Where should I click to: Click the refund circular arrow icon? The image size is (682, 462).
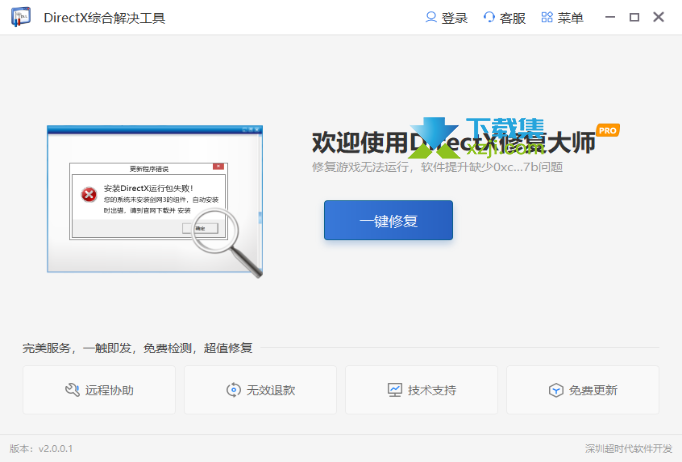(234, 390)
